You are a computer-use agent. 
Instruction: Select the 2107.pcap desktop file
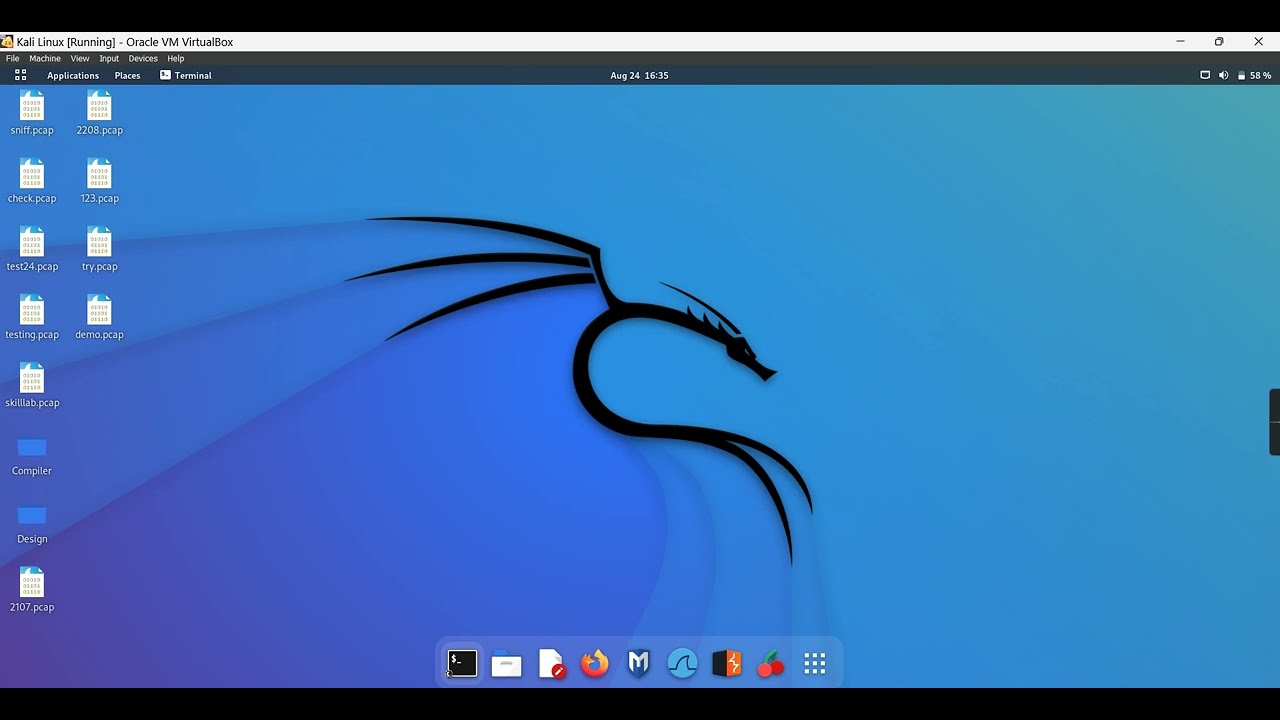pyautogui.click(x=32, y=589)
